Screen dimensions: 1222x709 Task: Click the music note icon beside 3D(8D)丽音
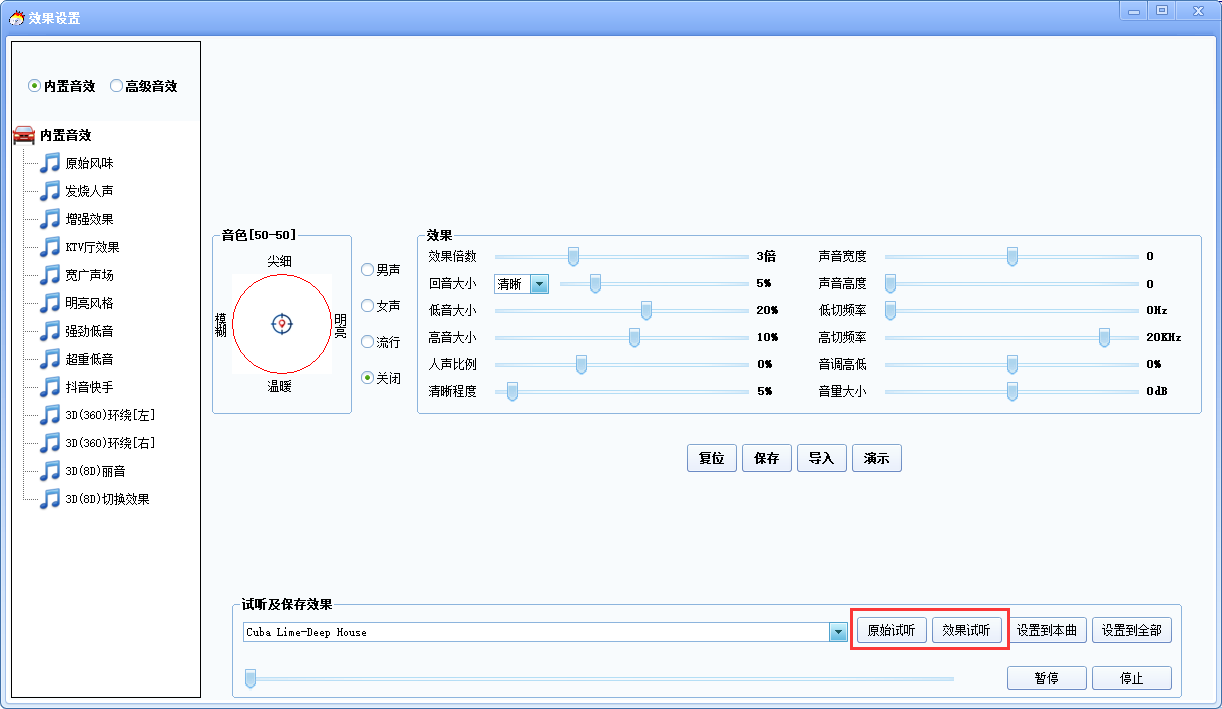click(x=50, y=471)
